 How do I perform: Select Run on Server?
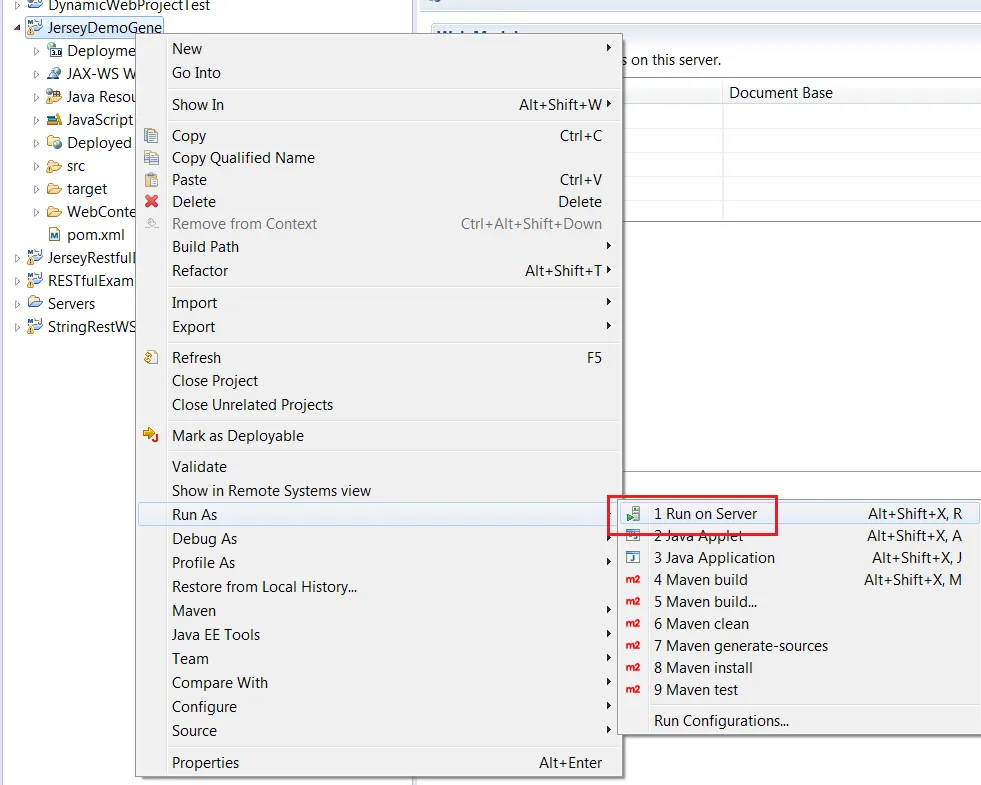[x=799, y=514]
